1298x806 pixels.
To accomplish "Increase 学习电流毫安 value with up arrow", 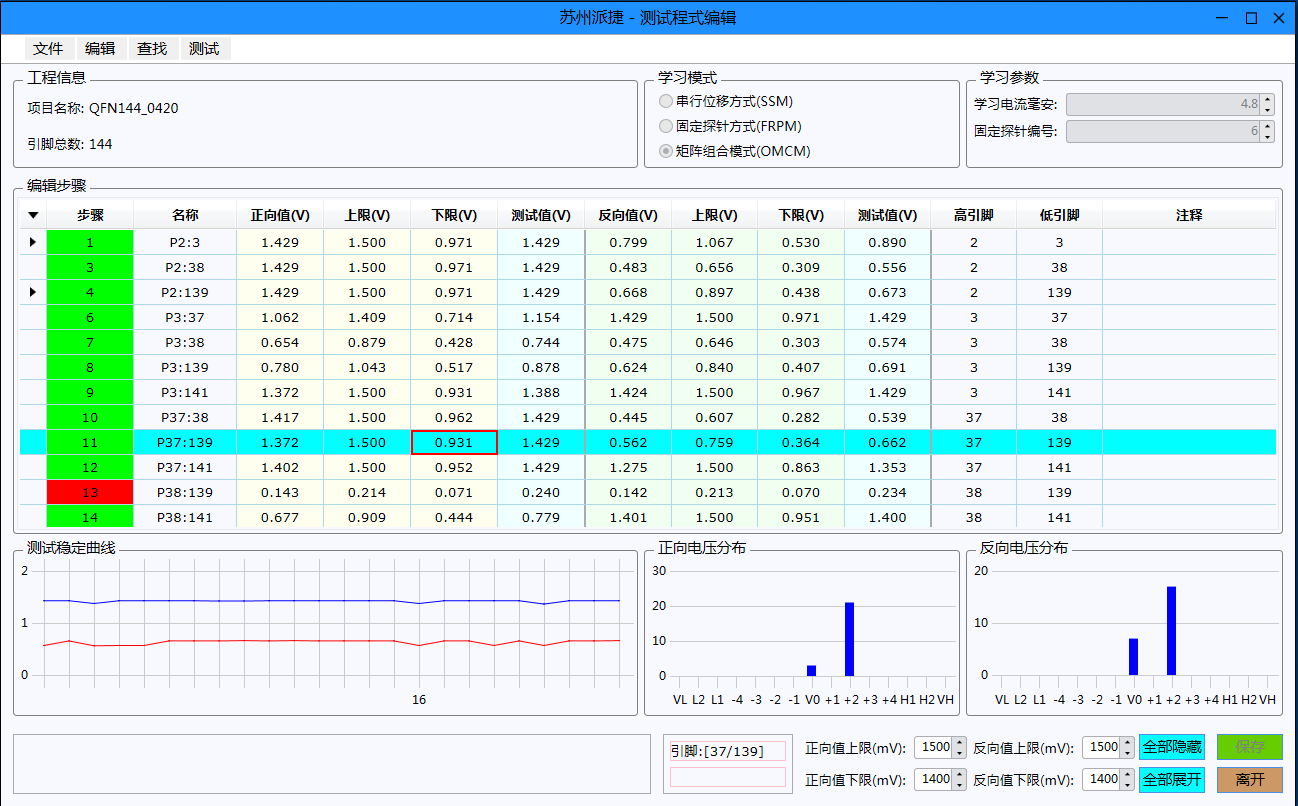I will pos(1268,99).
